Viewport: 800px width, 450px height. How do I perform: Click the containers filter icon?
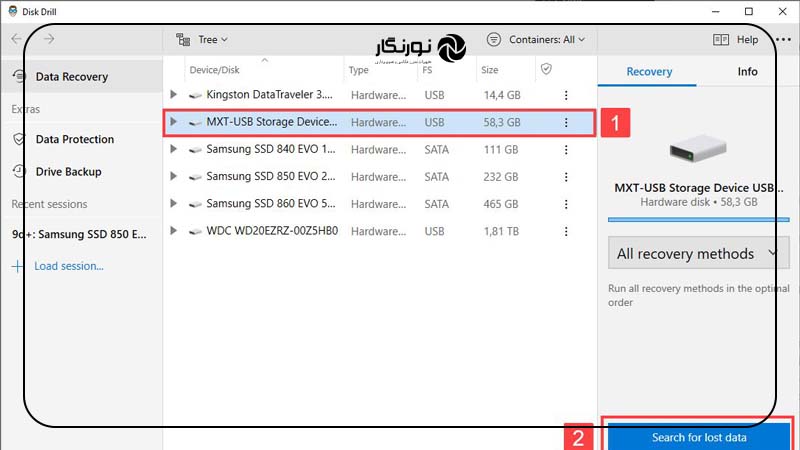click(493, 39)
